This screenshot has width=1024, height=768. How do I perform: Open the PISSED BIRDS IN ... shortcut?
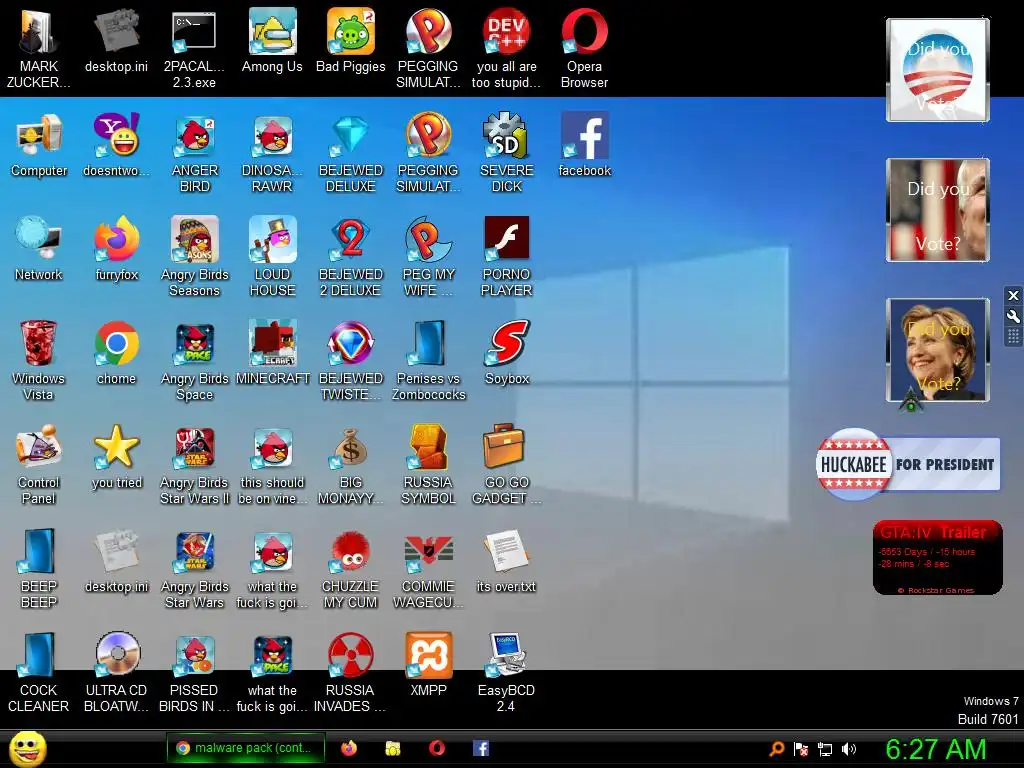coord(195,672)
